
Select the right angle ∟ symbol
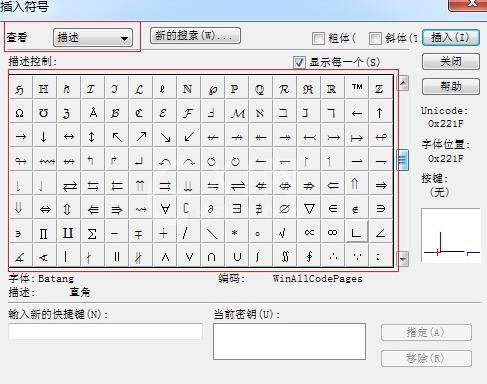pyautogui.click(x=357, y=233)
